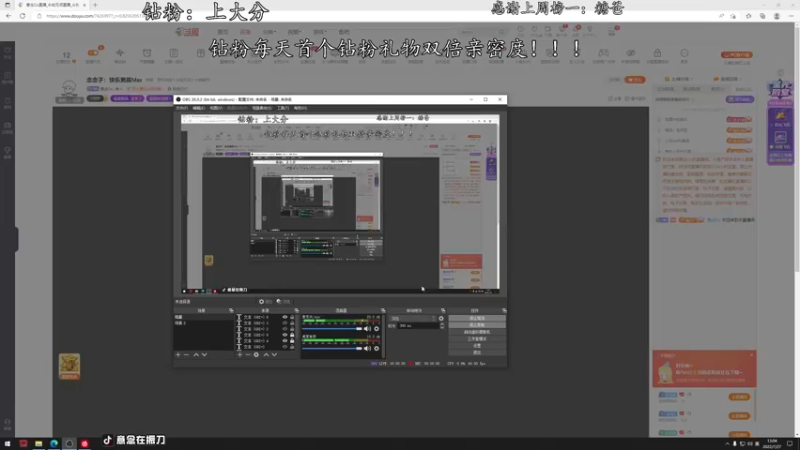This screenshot has height=450, width=800.
Task: Undock the Scenes panel via its header icon
Action: tap(231, 310)
